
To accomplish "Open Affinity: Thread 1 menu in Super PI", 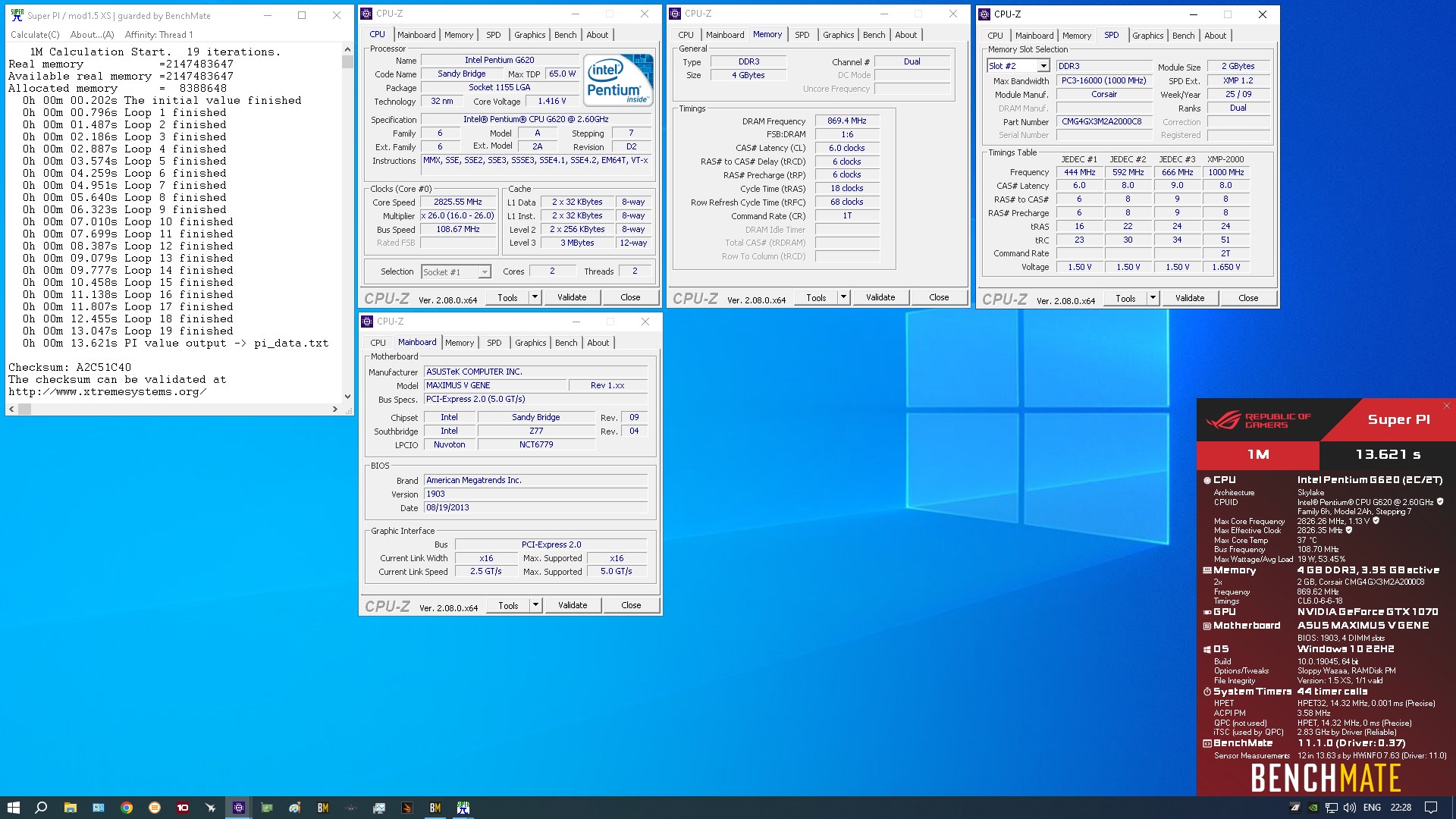I will pyautogui.click(x=158, y=35).
